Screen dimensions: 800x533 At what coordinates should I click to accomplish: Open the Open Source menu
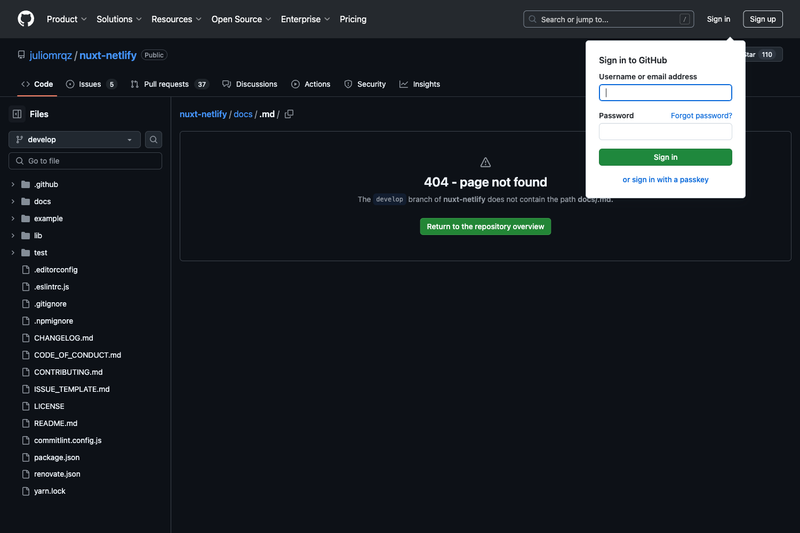point(241,19)
